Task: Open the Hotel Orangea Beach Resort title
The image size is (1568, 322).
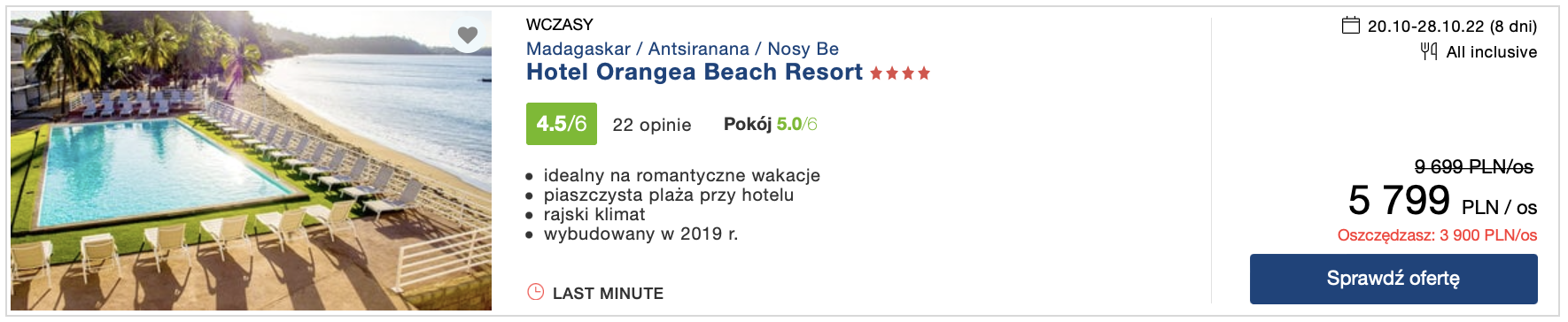Action: coord(695,72)
